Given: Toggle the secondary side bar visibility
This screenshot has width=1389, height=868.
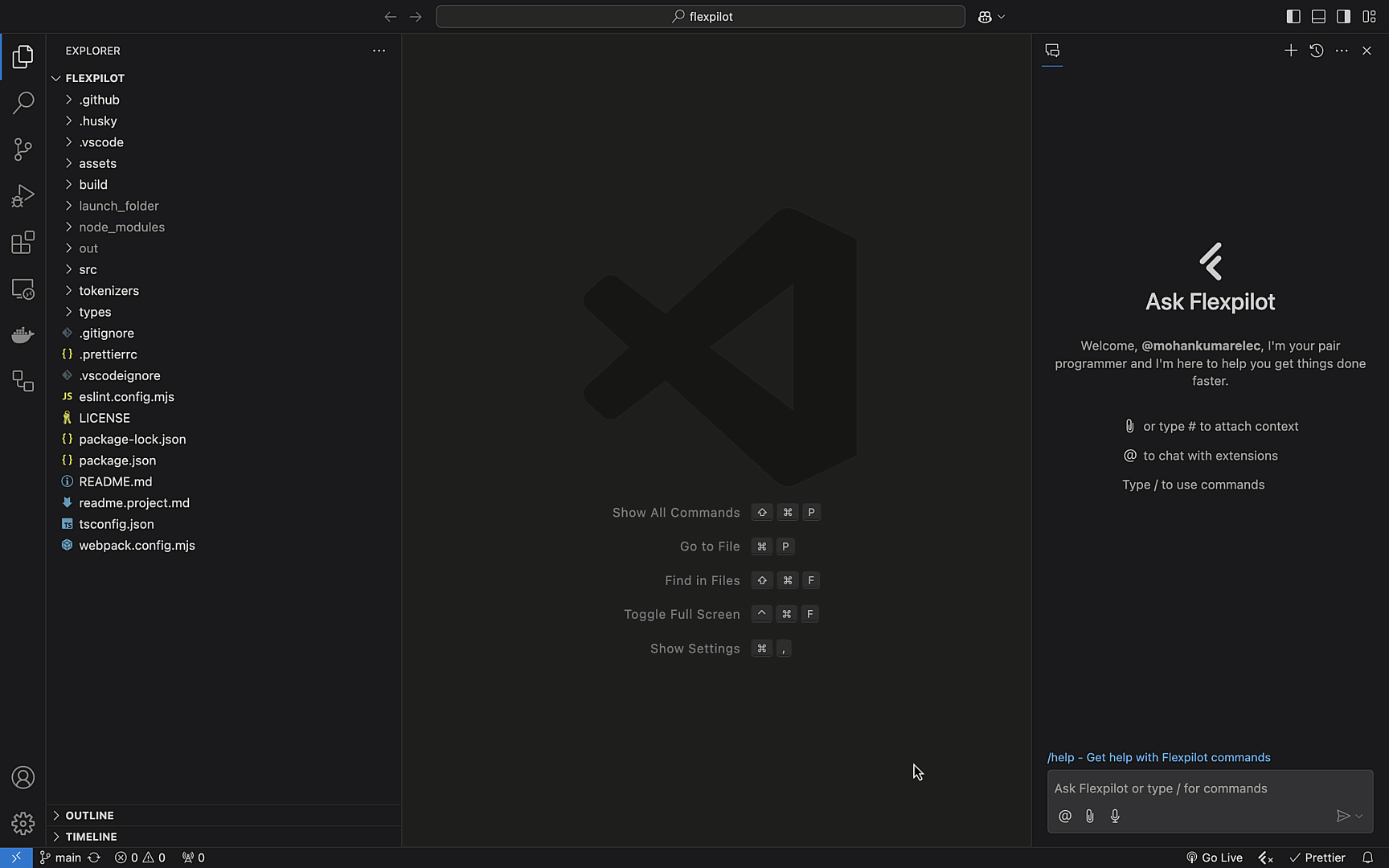Looking at the screenshot, I should (x=1343, y=16).
